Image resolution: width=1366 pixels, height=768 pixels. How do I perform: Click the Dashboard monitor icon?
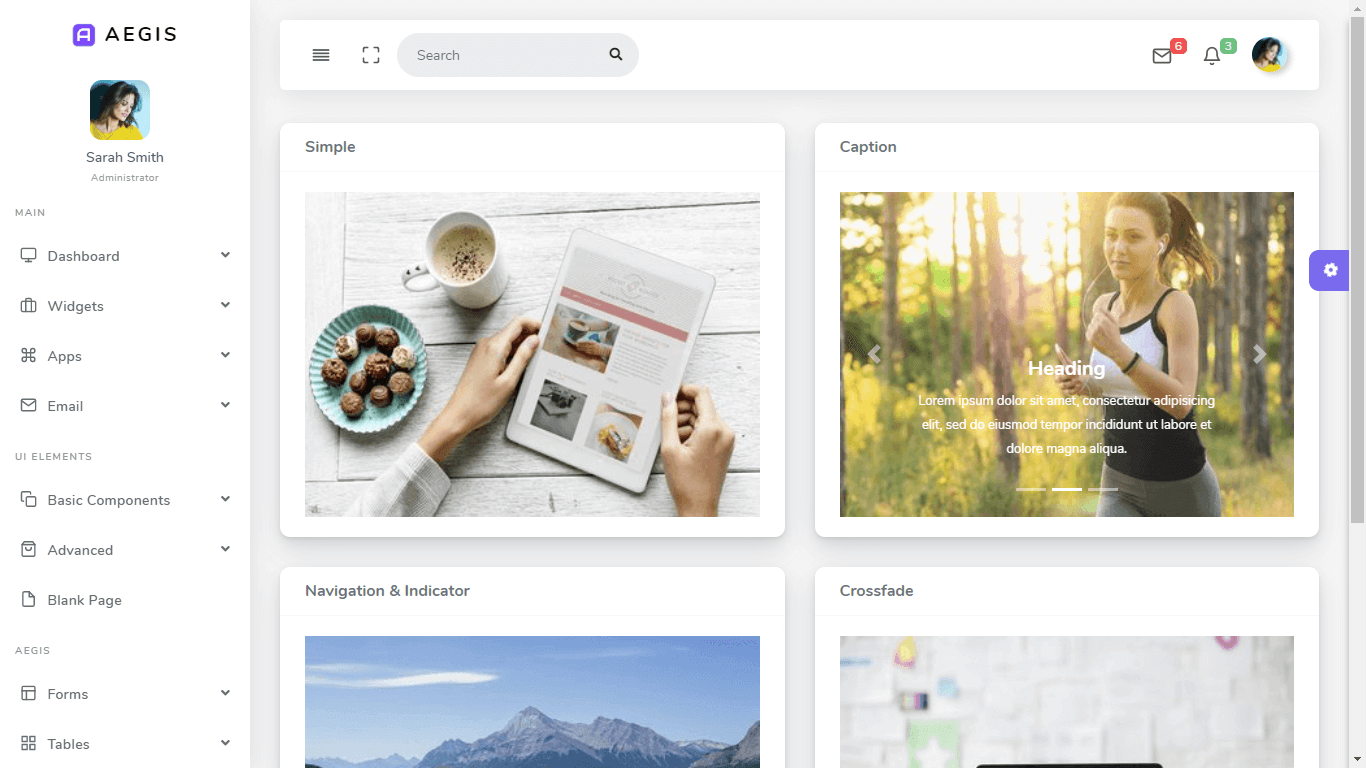[x=28, y=255]
